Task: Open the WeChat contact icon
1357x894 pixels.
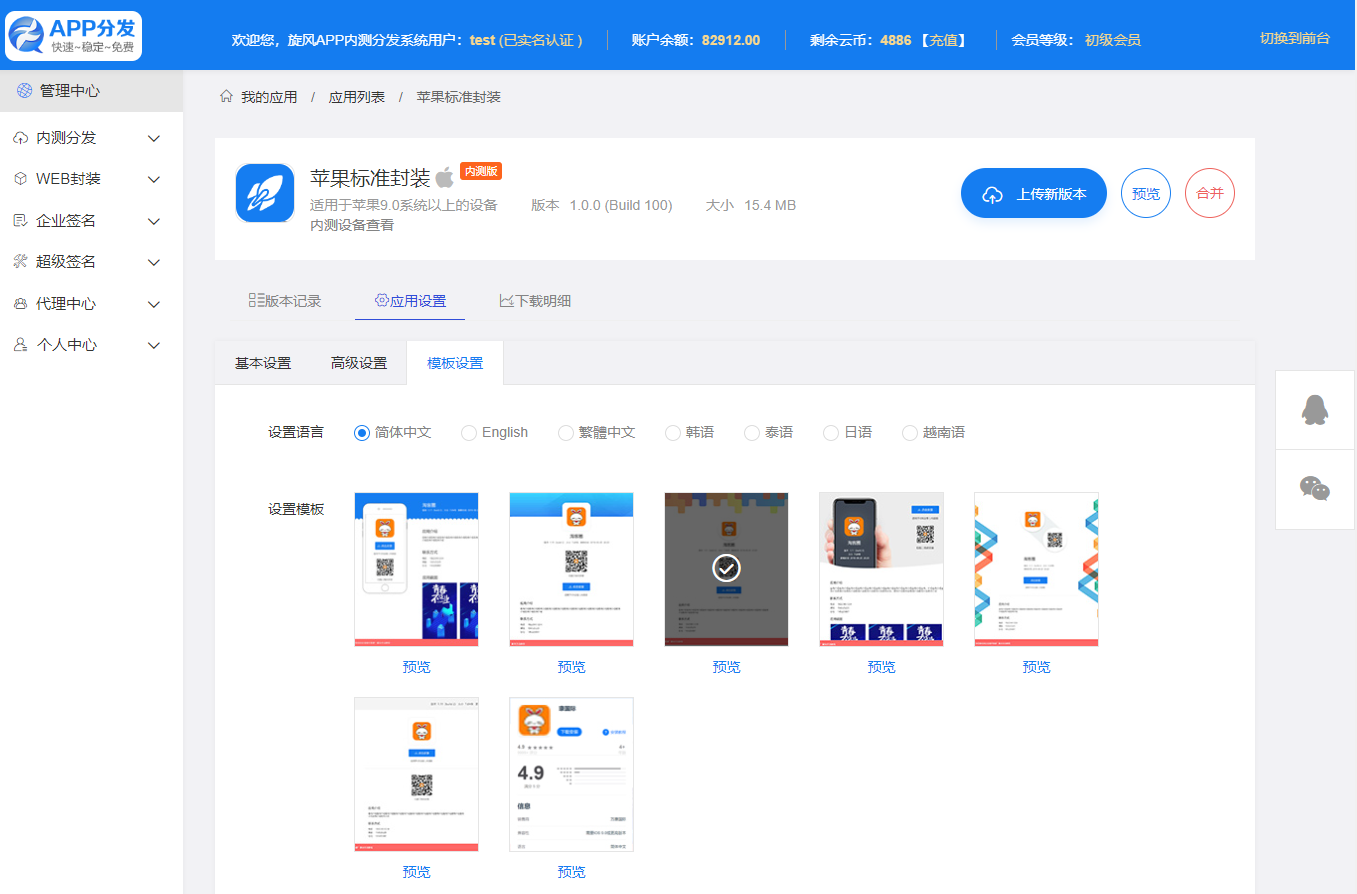Action: pyautogui.click(x=1315, y=488)
